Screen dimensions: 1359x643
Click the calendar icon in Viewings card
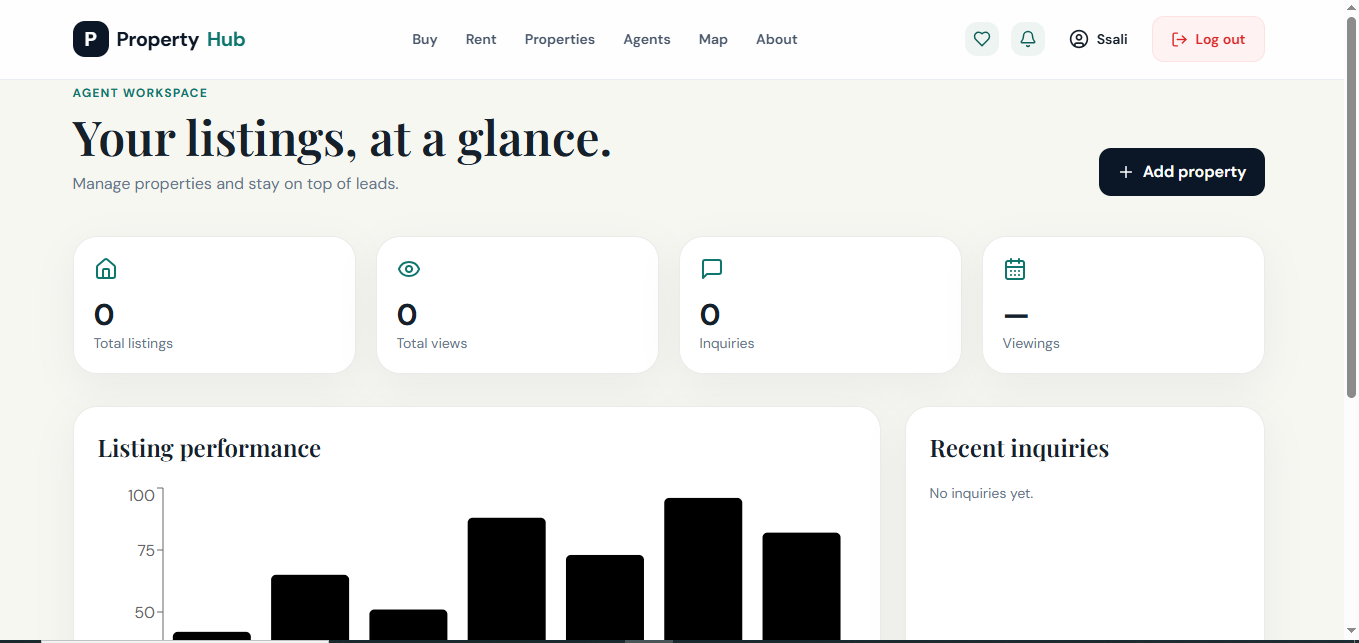(1015, 269)
